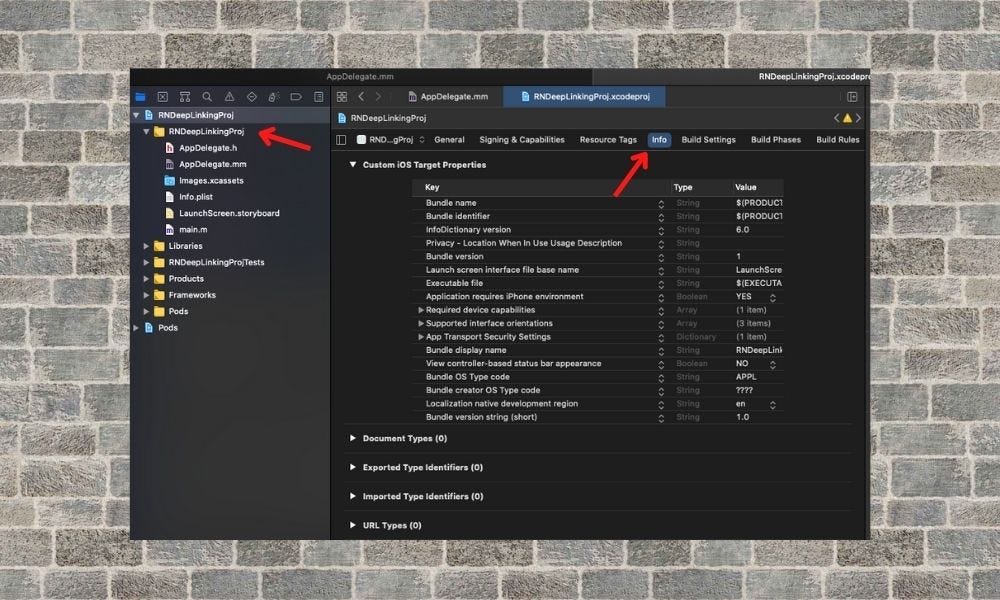Switch to the Build Settings tab
This screenshot has height=600, width=1000.
coord(709,140)
